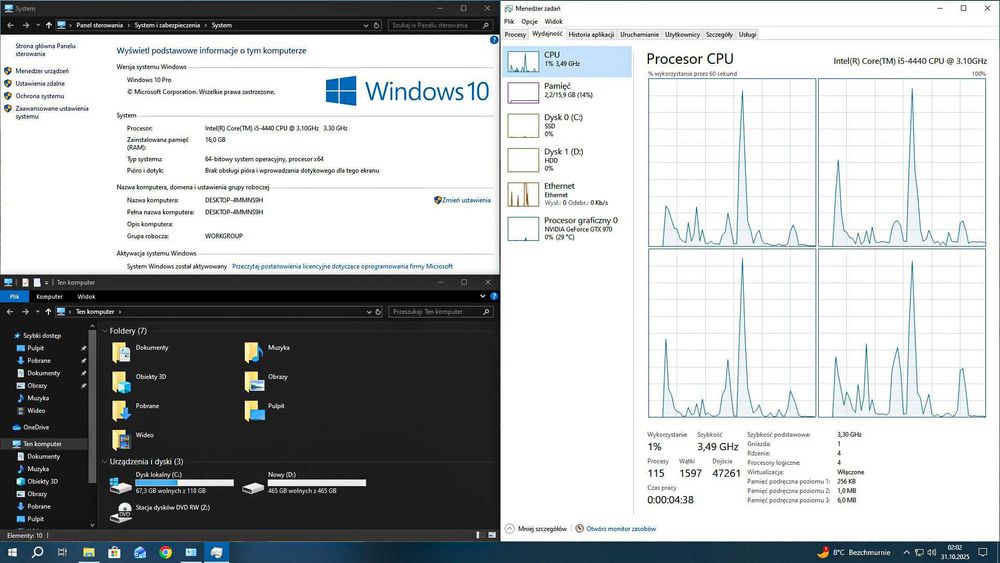Image resolution: width=1000 pixels, height=563 pixels.
Task: Select Ethernet in the performance sidebar
Action: point(566,194)
